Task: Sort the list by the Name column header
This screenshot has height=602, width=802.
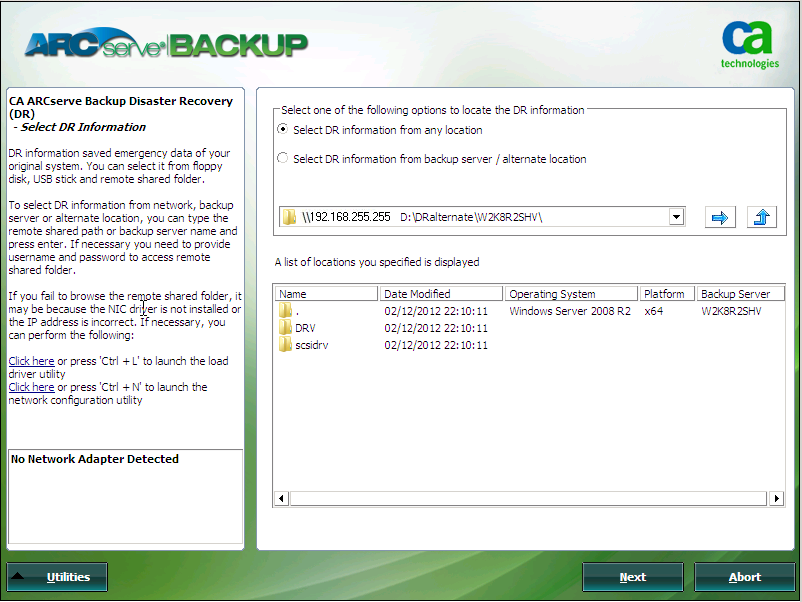Action: click(326, 294)
